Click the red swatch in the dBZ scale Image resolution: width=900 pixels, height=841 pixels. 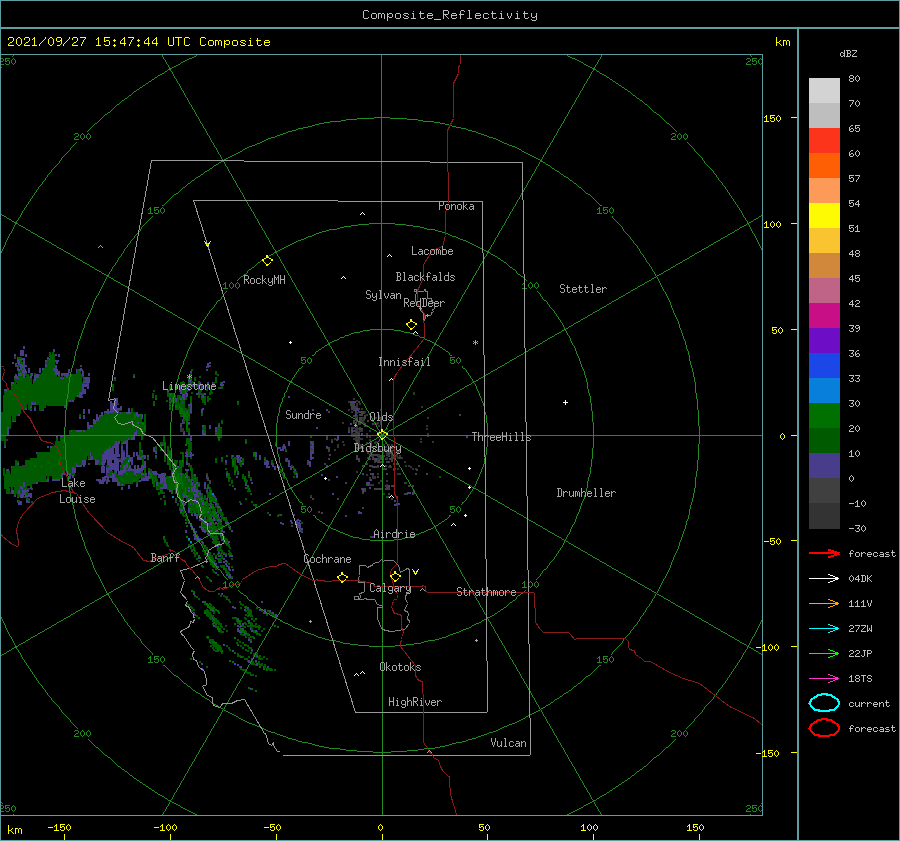pyautogui.click(x=824, y=140)
